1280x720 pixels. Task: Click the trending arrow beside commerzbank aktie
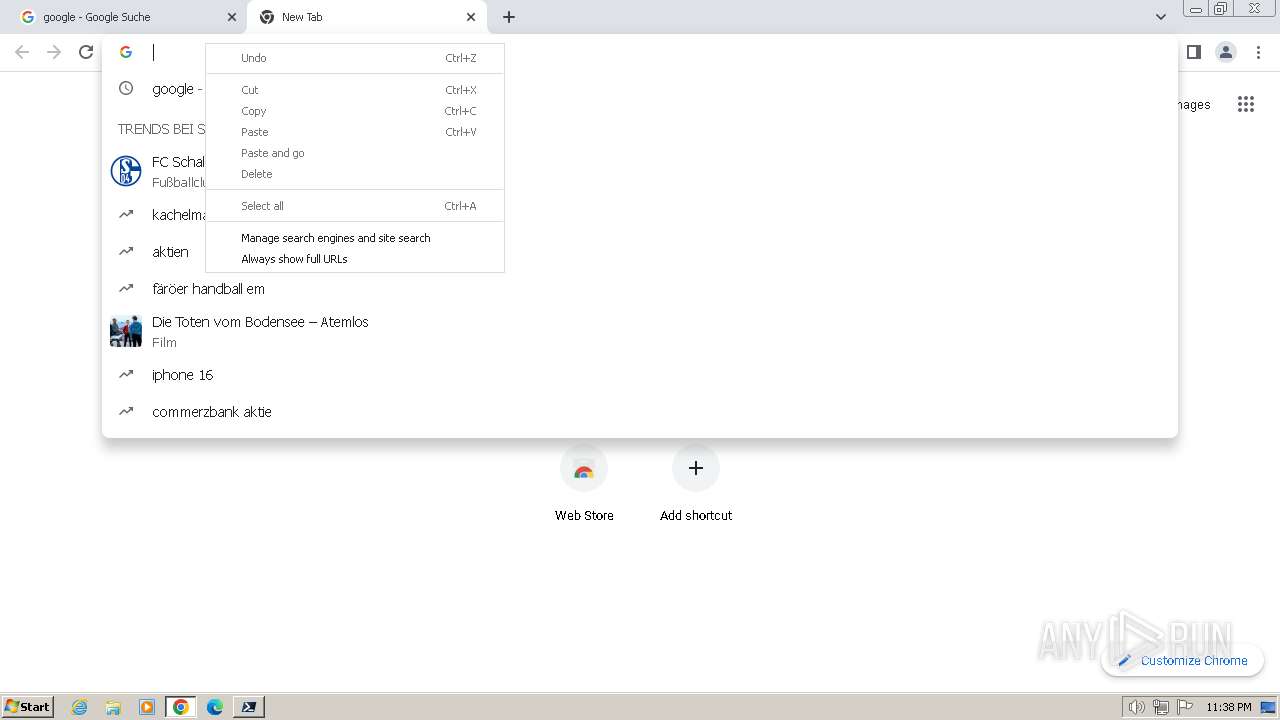pyautogui.click(x=126, y=411)
